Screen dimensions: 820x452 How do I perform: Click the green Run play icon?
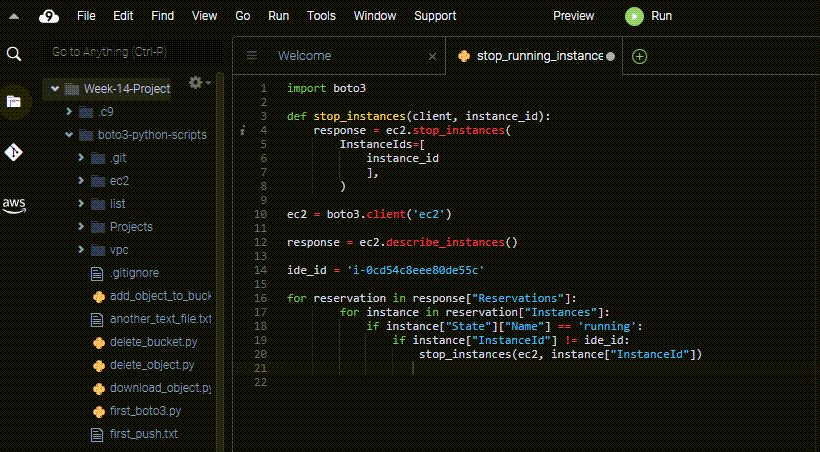click(634, 16)
